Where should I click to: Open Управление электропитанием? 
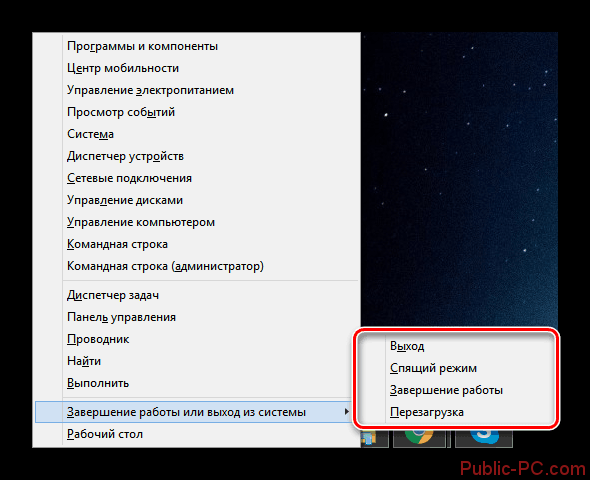[x=150, y=90]
